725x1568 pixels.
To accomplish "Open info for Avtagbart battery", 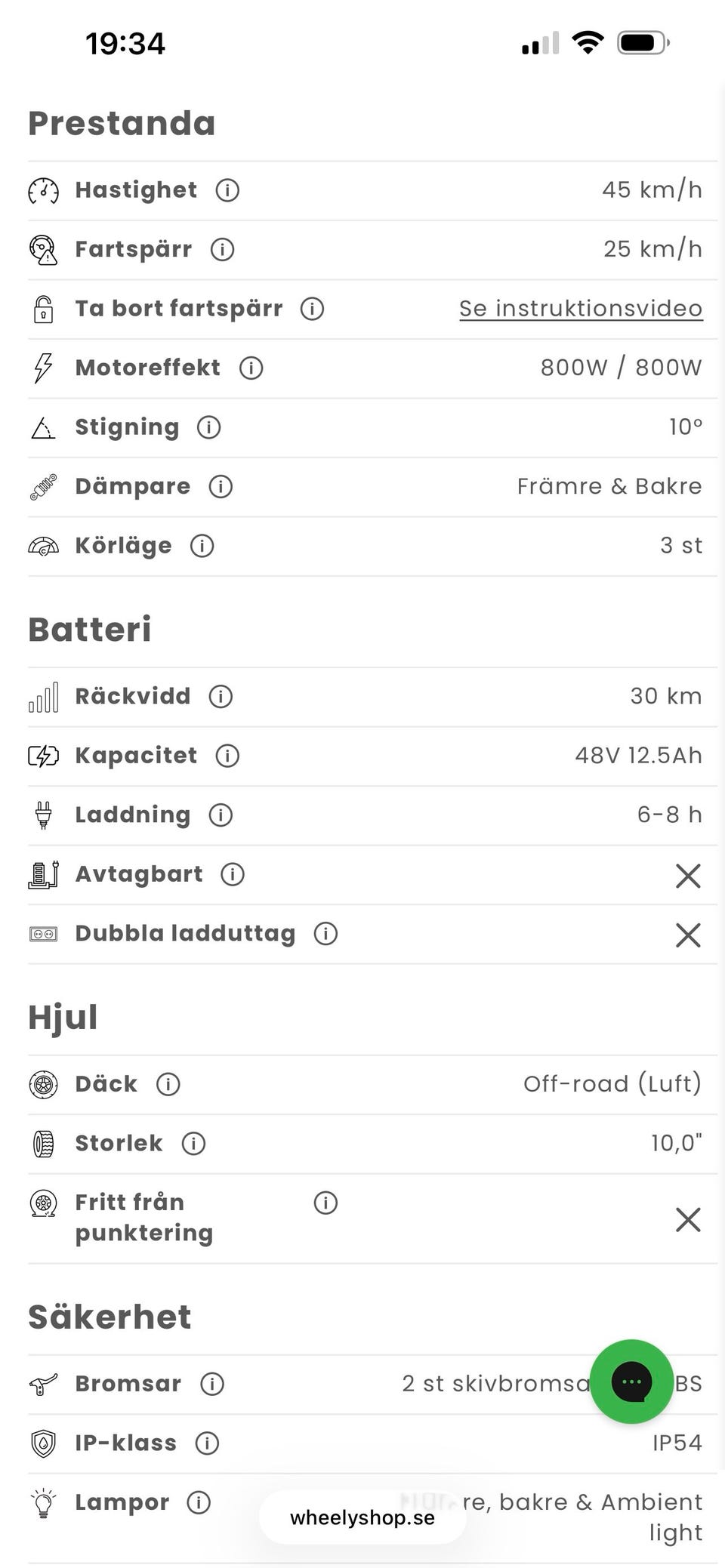I will [233, 874].
